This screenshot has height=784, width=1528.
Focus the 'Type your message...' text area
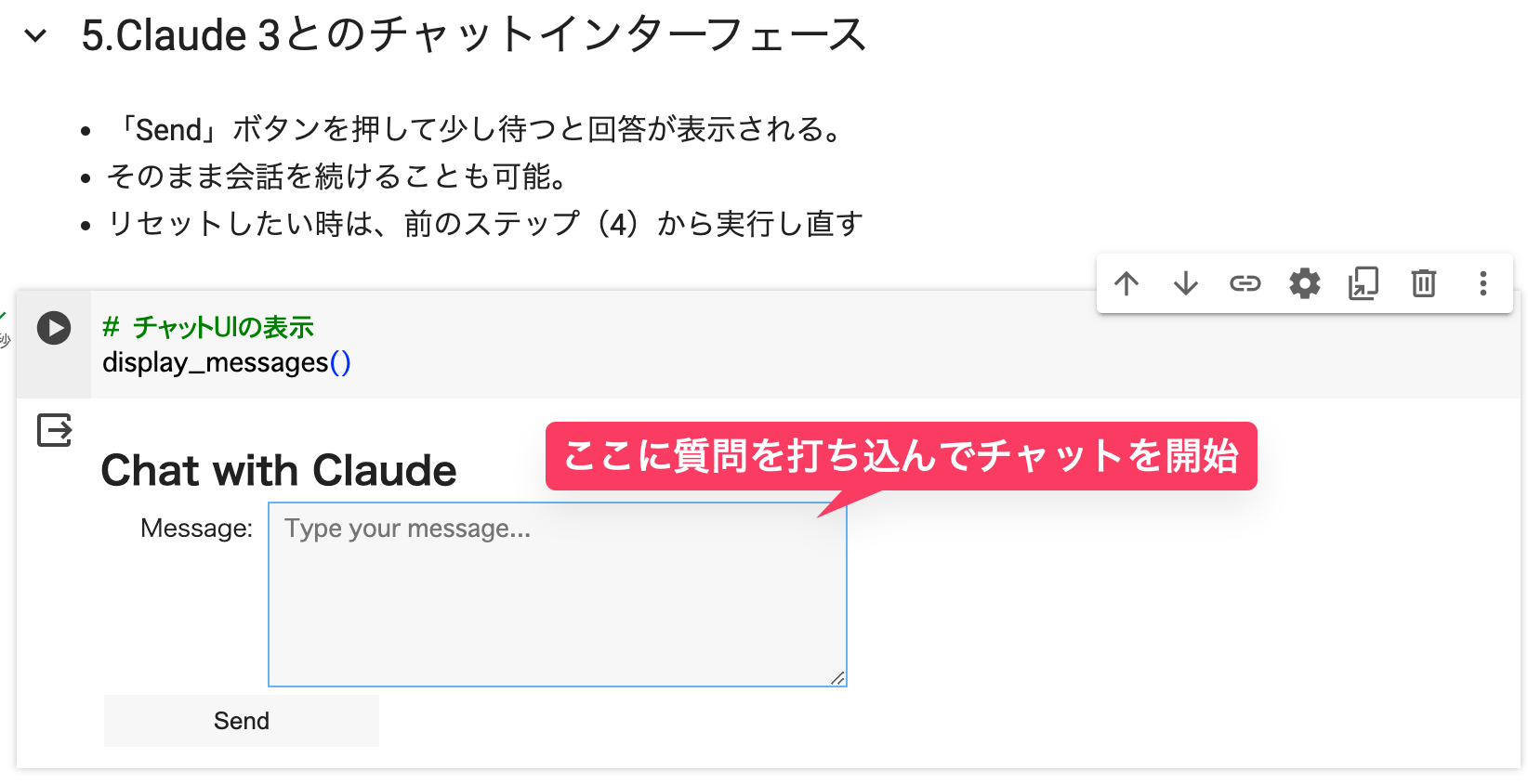(x=558, y=595)
